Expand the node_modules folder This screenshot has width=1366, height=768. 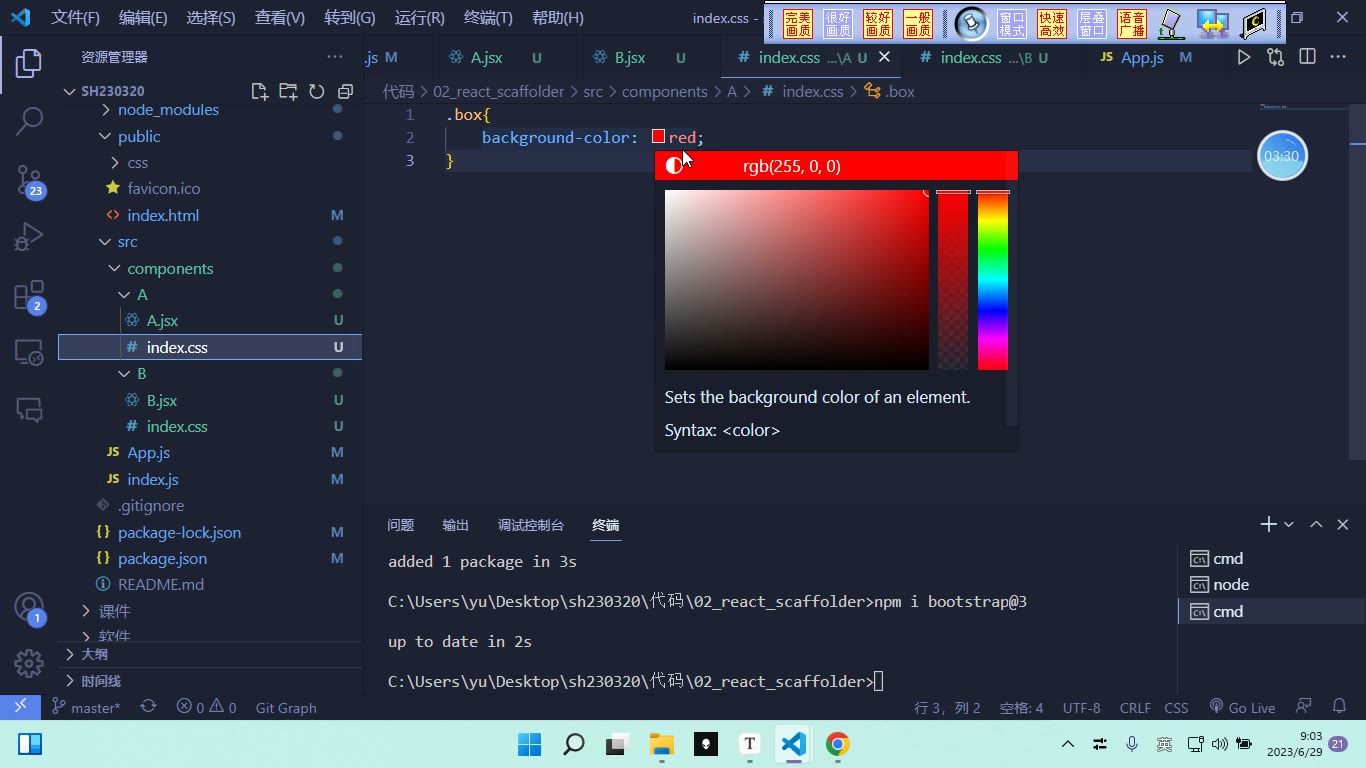click(105, 109)
